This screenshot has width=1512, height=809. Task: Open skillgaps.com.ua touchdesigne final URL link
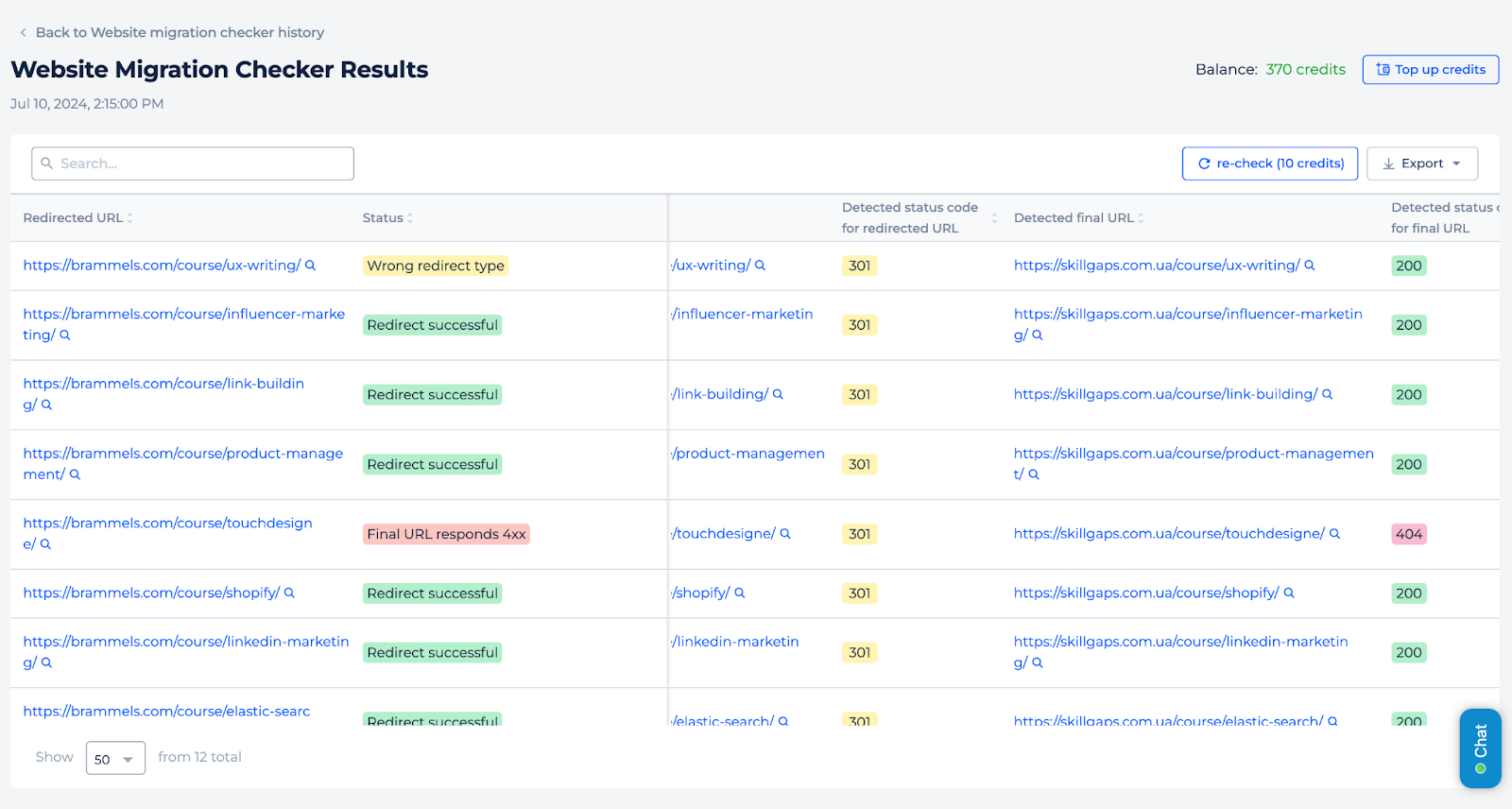pos(1169,534)
